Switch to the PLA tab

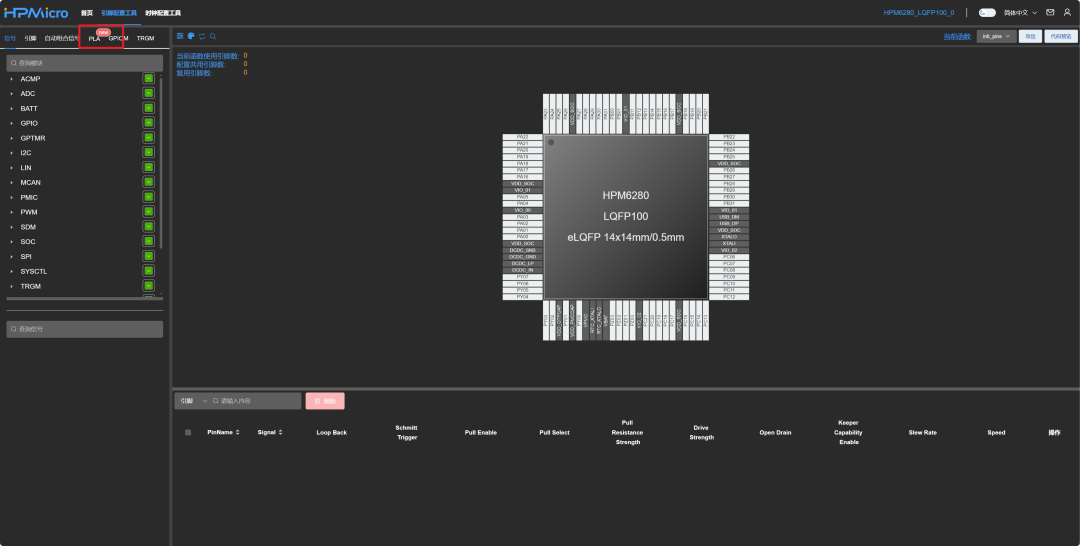pos(94,39)
